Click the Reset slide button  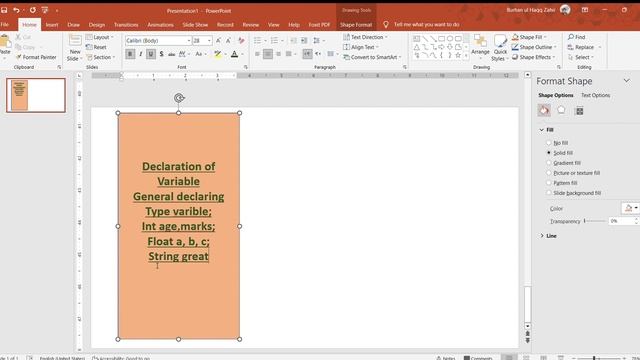(96, 47)
